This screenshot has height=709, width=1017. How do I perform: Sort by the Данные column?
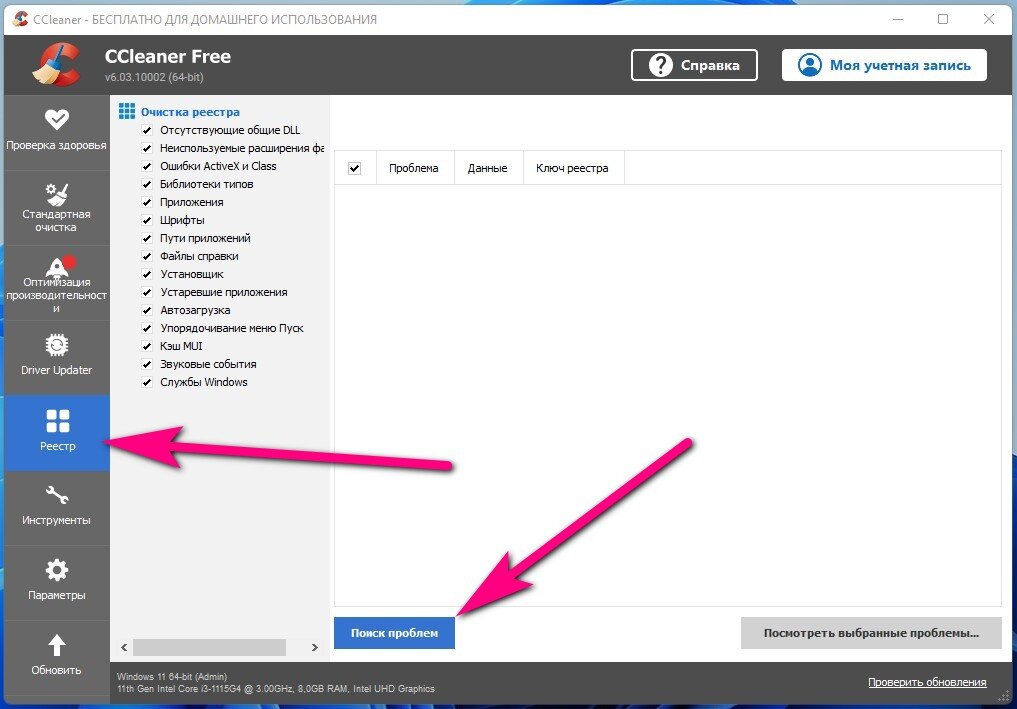[488, 168]
